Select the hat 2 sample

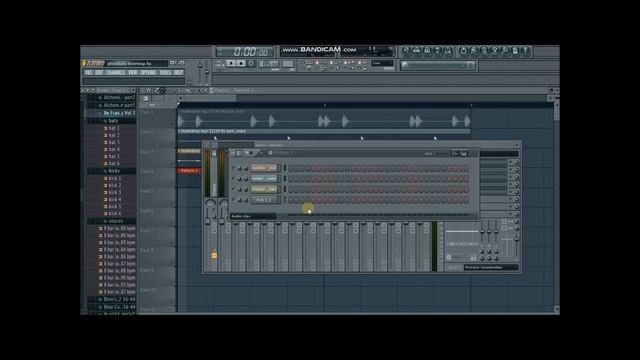[x=113, y=135]
